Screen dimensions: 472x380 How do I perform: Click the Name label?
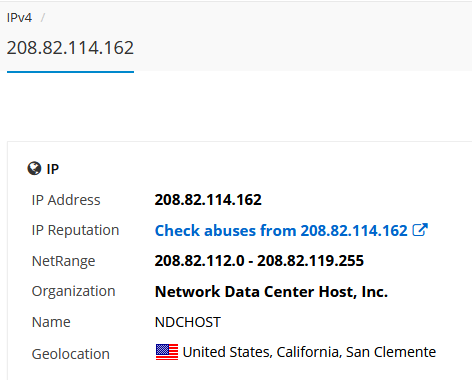pos(51,322)
